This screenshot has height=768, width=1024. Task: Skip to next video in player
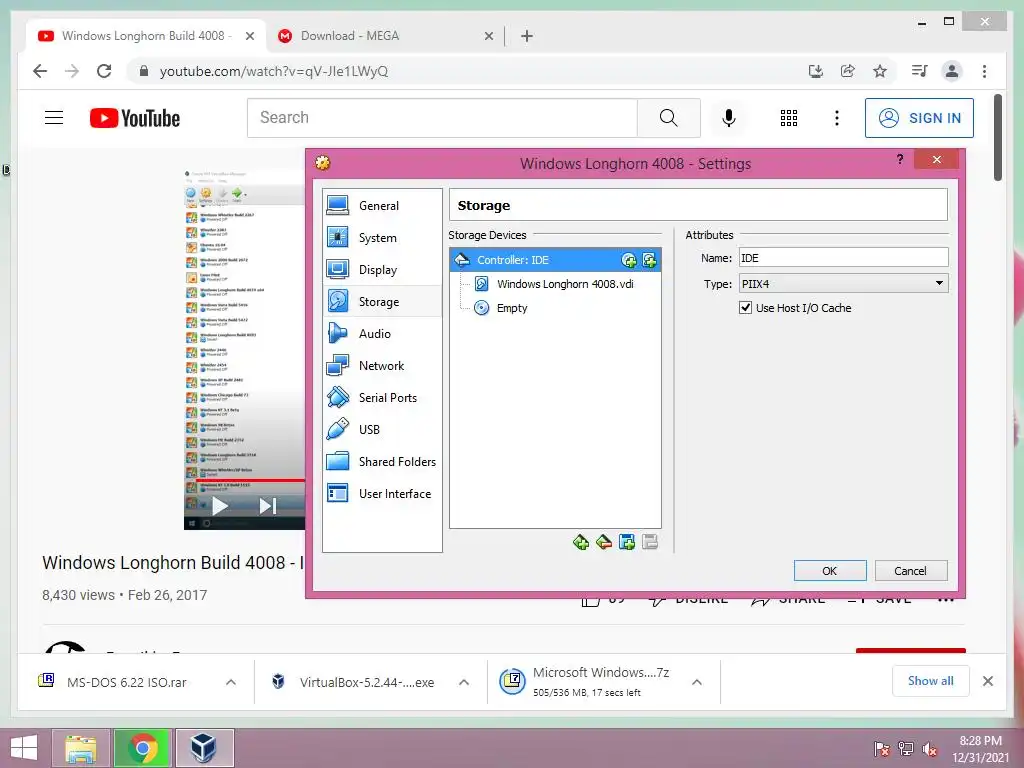[268, 505]
